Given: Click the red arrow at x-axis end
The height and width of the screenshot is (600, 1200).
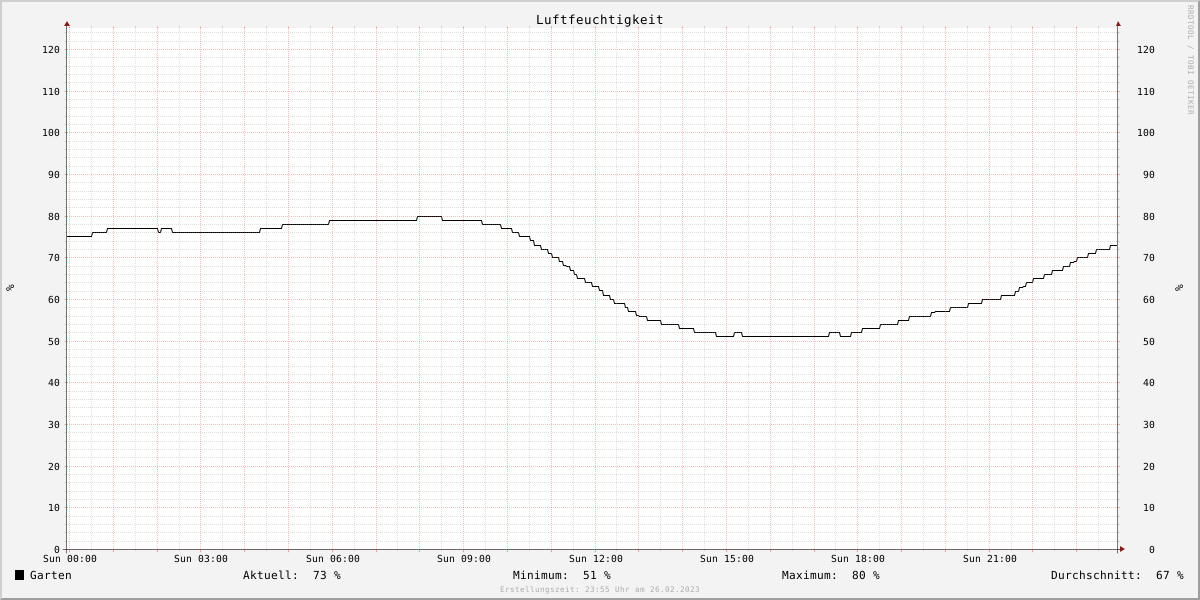Looking at the screenshot, I should tap(1122, 549).
